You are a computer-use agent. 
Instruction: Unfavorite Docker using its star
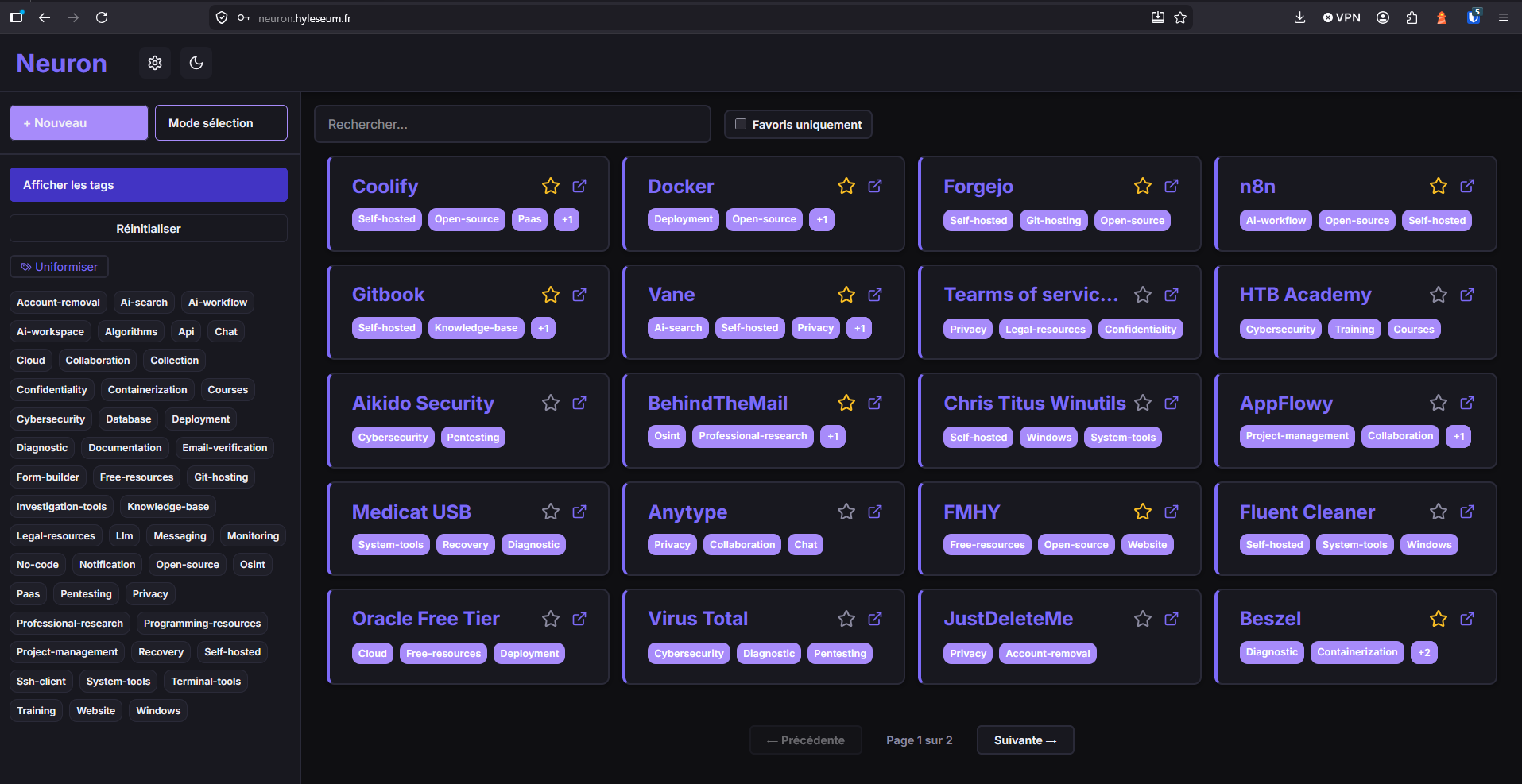846,186
